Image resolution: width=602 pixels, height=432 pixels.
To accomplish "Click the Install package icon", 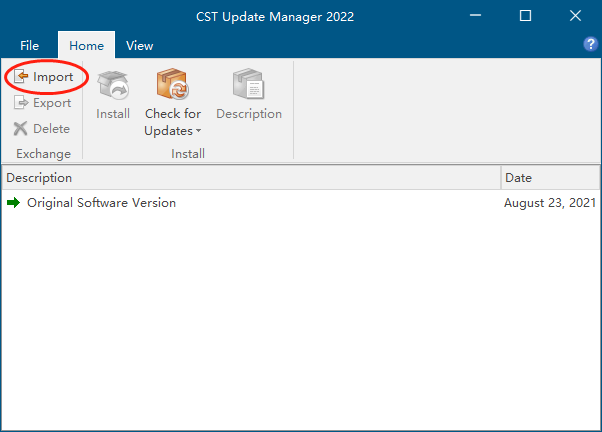I will pyautogui.click(x=113, y=84).
